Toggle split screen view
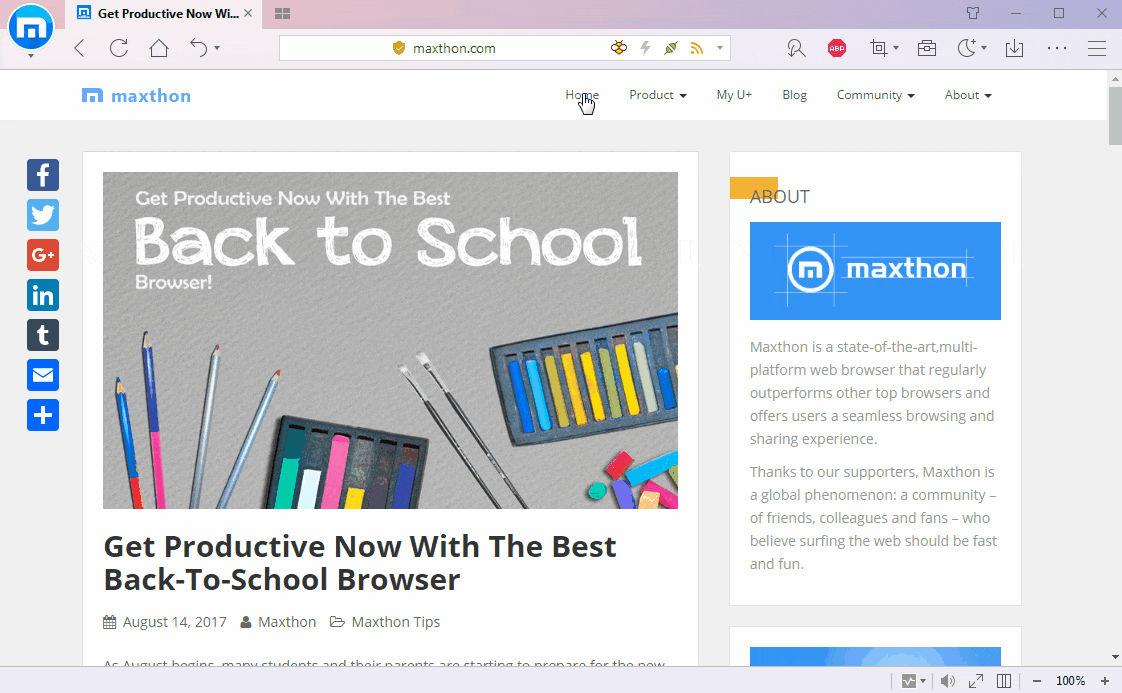The width and height of the screenshot is (1122, 693). pyautogui.click(x=1004, y=681)
